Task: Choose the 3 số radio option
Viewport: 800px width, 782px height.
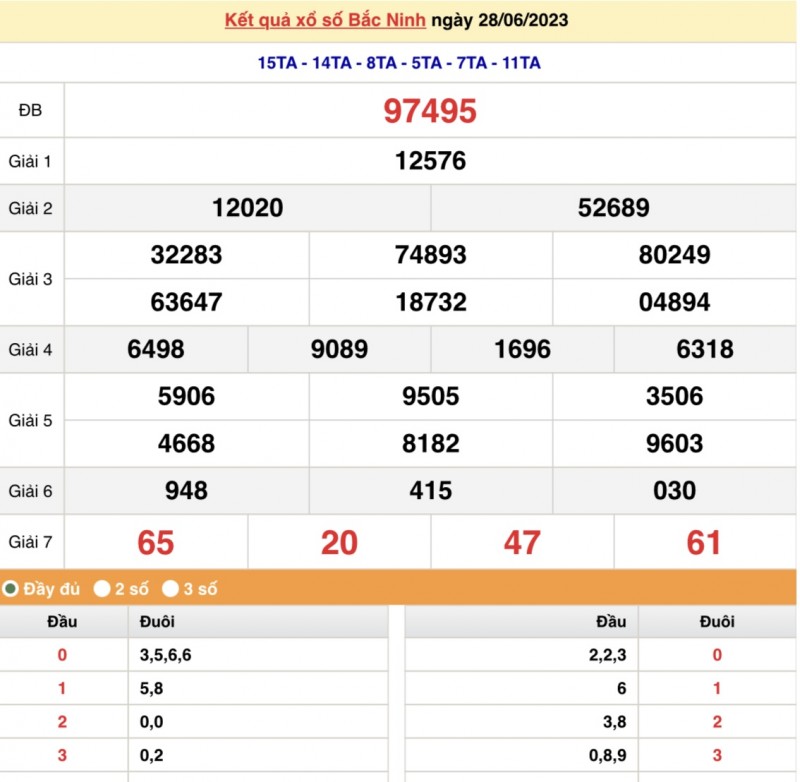Action: [171, 589]
